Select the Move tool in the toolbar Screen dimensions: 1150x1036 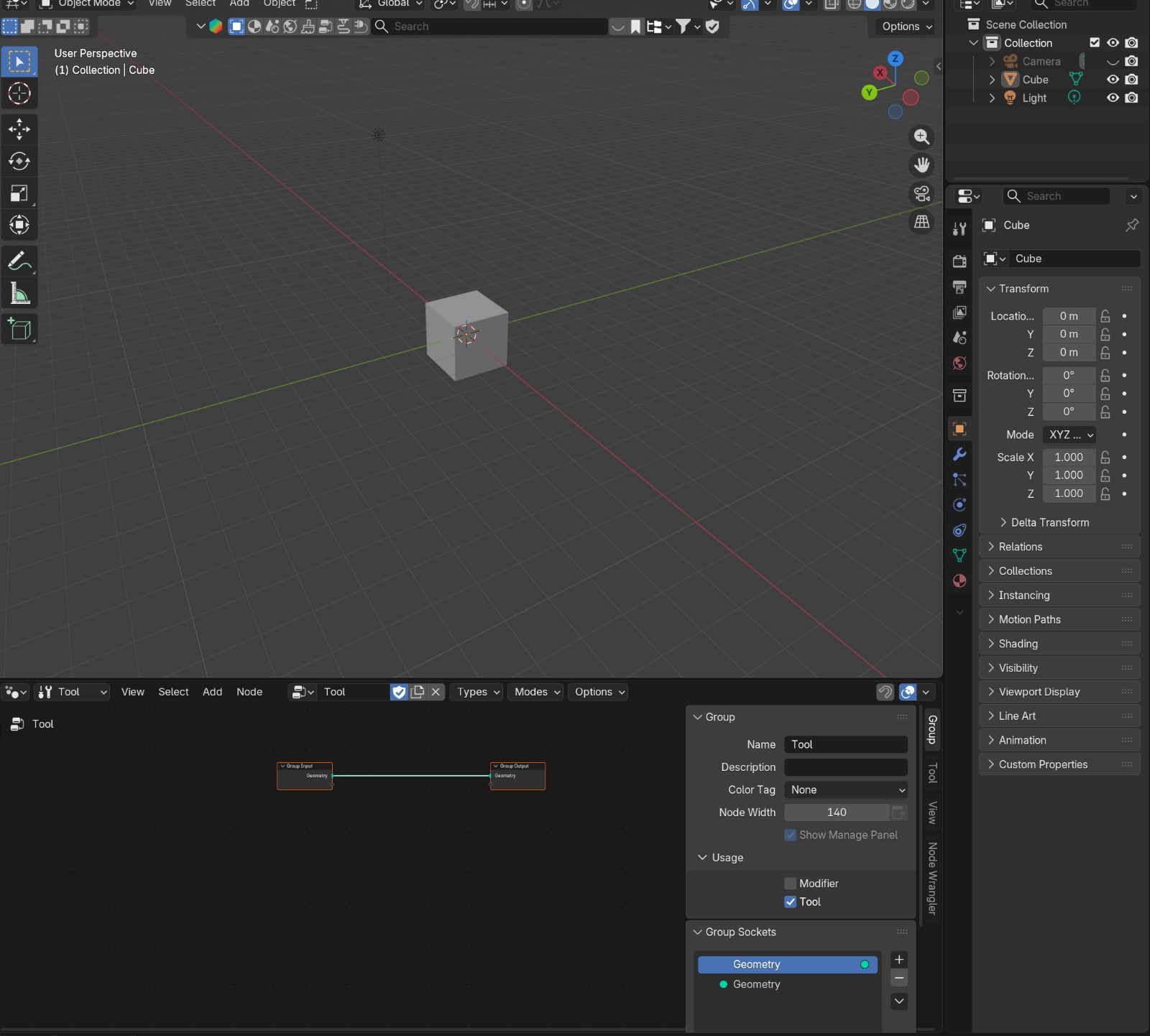click(x=19, y=129)
